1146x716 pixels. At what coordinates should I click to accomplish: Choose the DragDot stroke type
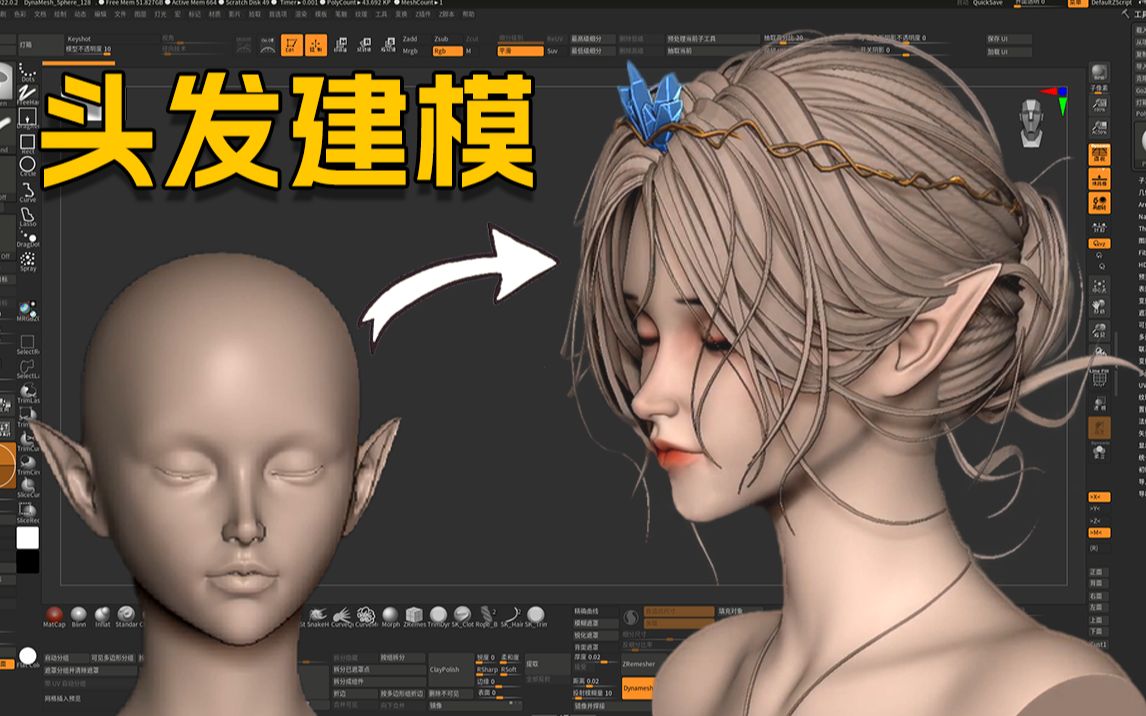pos(27,239)
